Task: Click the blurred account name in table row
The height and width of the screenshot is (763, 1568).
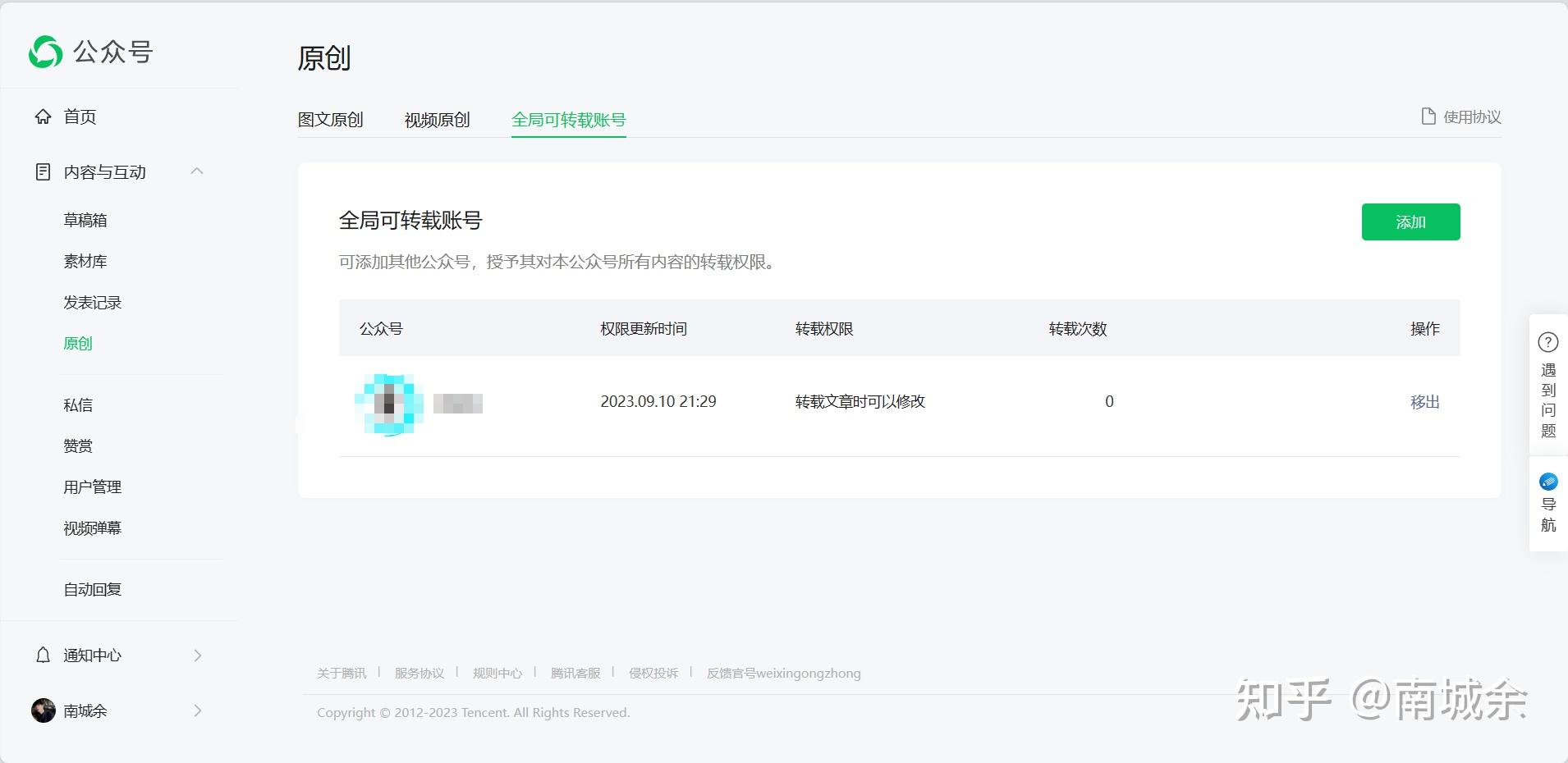Action: (x=458, y=404)
